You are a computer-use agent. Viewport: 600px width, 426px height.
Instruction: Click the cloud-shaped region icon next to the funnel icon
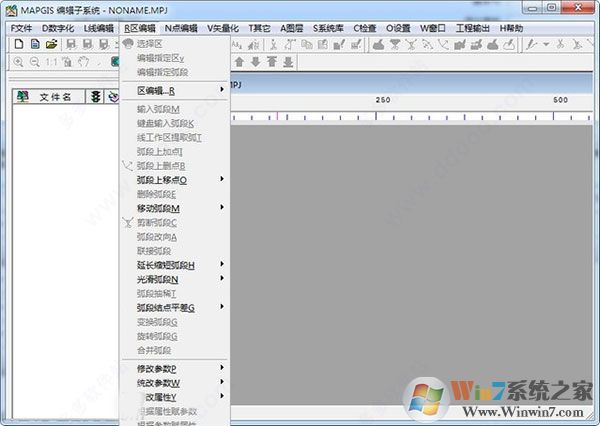(x=378, y=44)
